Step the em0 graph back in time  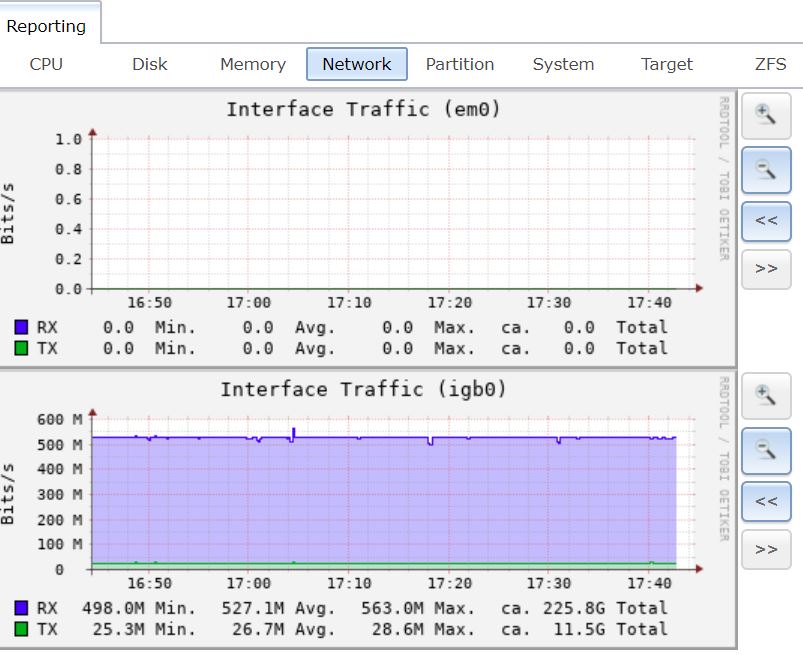click(766, 221)
